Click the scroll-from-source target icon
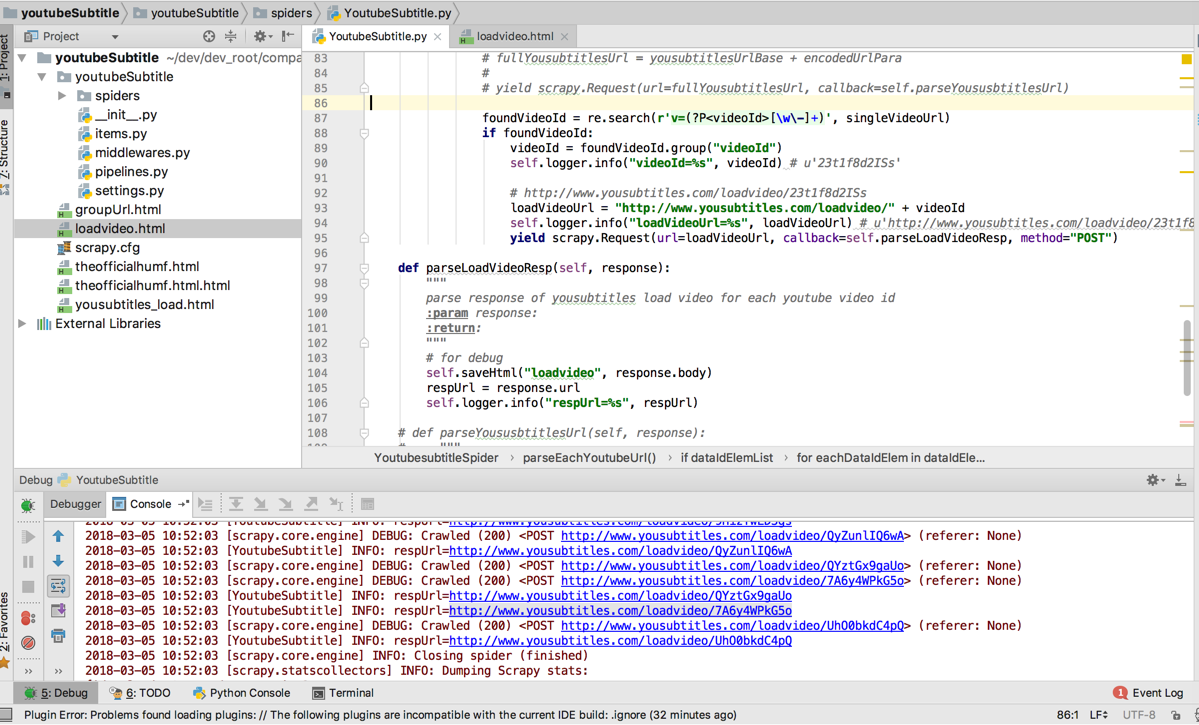Viewport: 1199px width, 725px height. pyautogui.click(x=209, y=36)
